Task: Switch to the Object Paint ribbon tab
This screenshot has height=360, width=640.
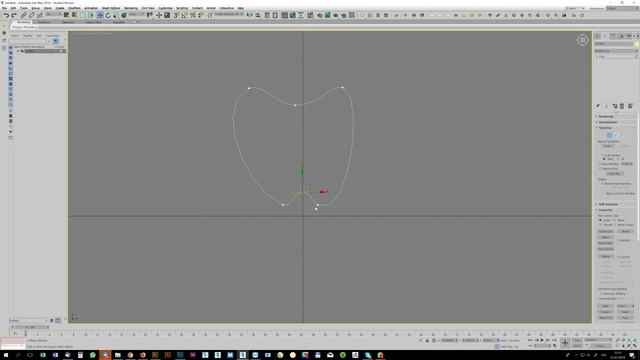Action: point(93,22)
